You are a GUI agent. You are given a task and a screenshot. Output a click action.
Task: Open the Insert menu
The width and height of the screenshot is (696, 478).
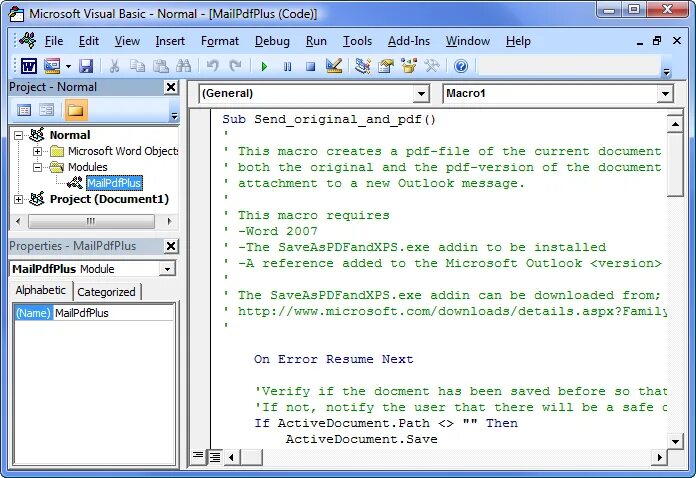[x=170, y=41]
